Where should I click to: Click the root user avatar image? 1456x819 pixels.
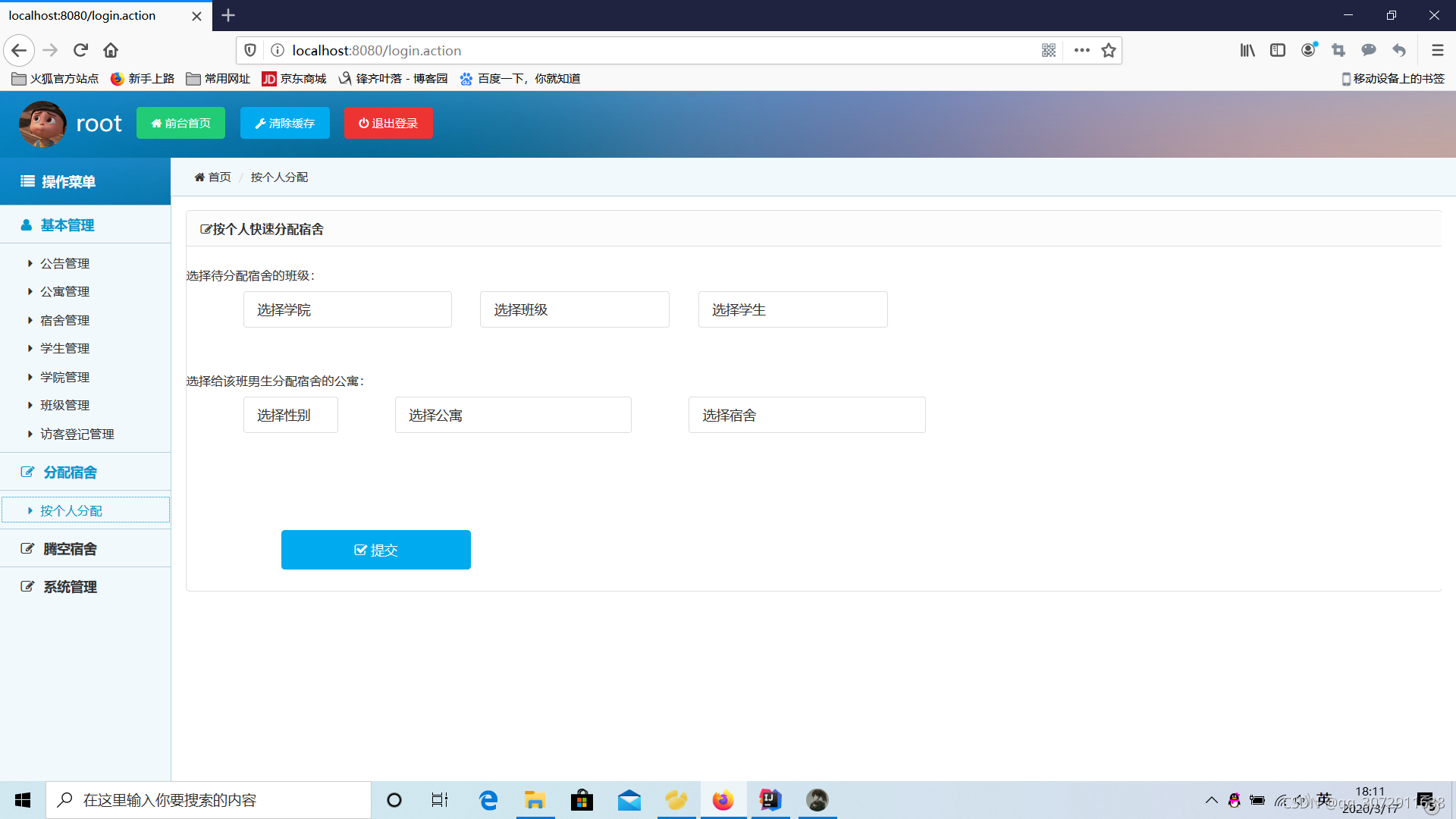pyautogui.click(x=42, y=124)
